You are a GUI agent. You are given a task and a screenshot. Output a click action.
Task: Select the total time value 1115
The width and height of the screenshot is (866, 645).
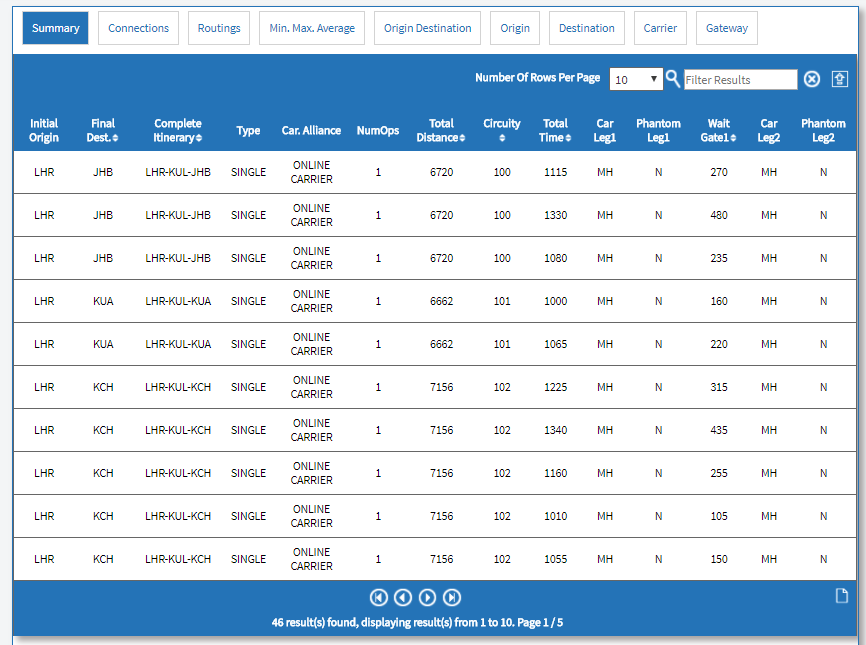(555, 172)
